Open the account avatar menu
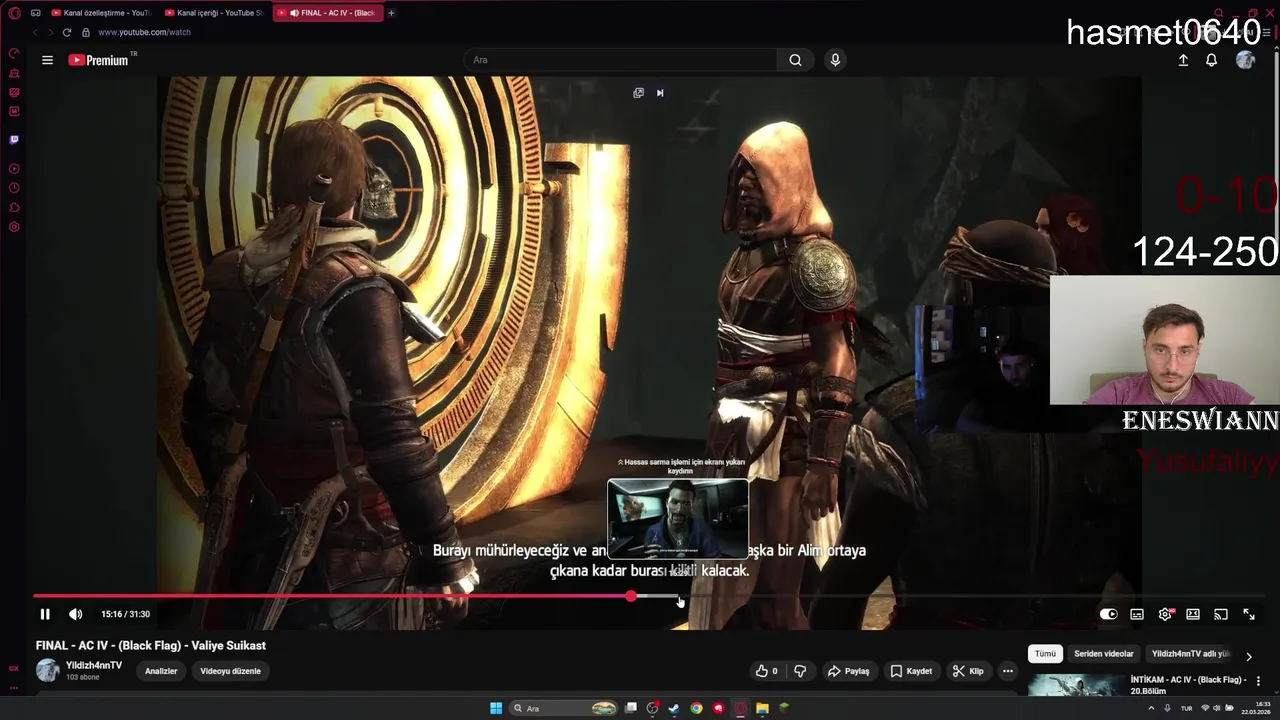Viewport: 1280px width, 720px height. (x=1245, y=60)
